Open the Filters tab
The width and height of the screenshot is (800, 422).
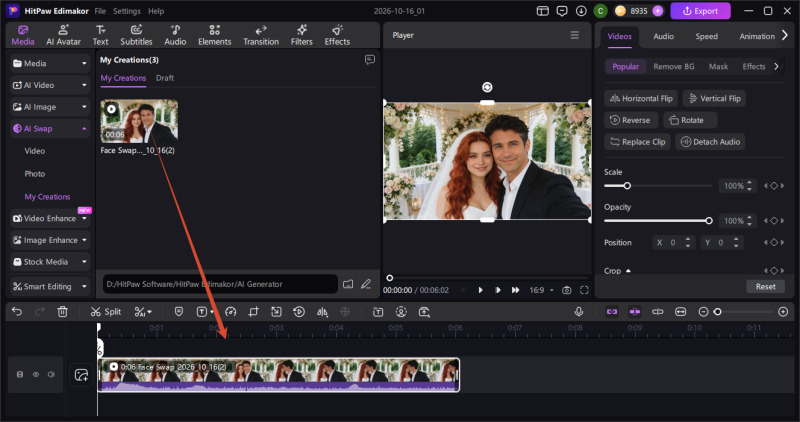302,35
